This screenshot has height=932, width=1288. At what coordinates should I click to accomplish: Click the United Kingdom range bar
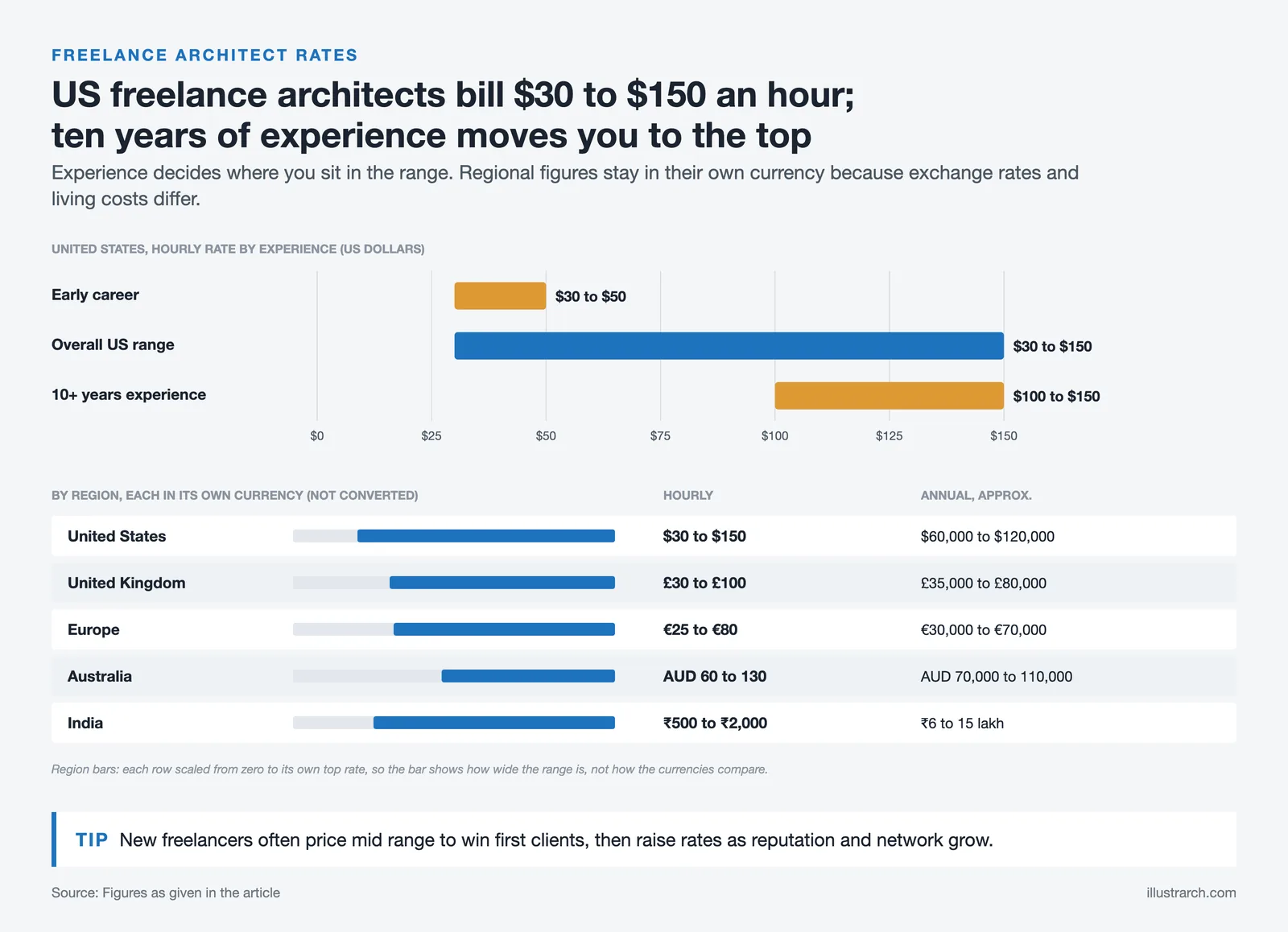click(x=502, y=583)
